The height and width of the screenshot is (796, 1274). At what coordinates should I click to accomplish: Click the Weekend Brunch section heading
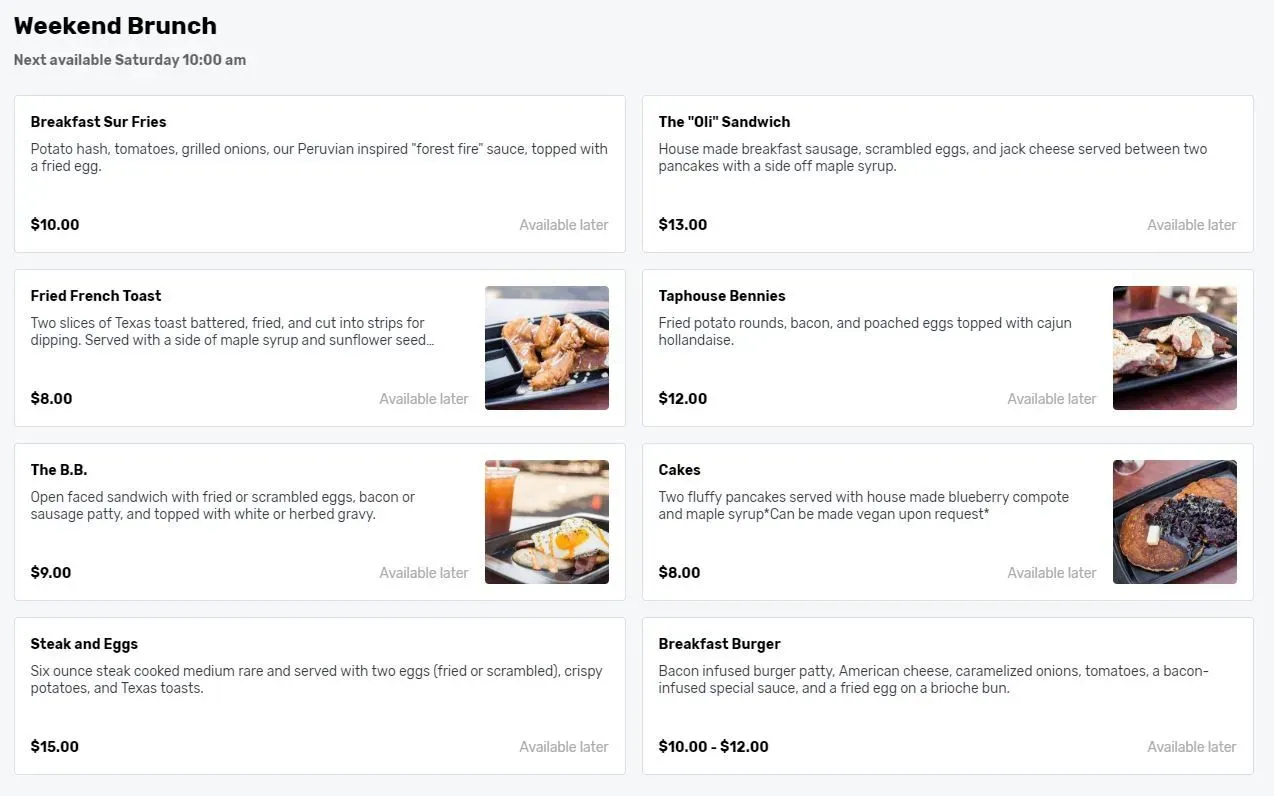point(115,26)
